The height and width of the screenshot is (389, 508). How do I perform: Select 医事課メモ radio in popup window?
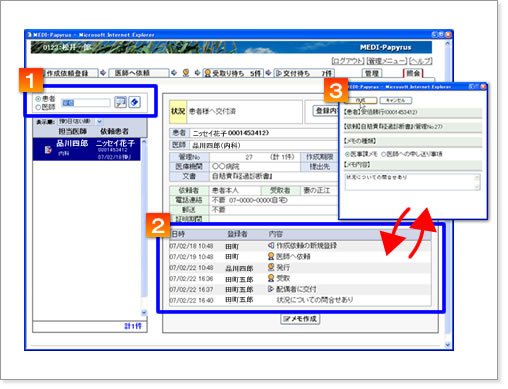347,154
